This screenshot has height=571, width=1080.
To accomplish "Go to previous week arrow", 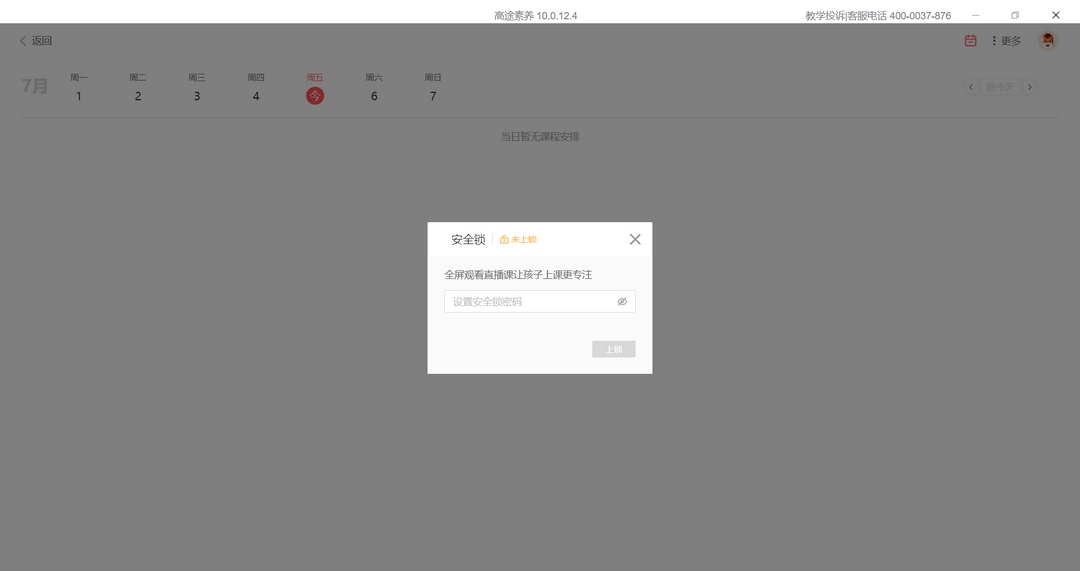I will click(970, 87).
